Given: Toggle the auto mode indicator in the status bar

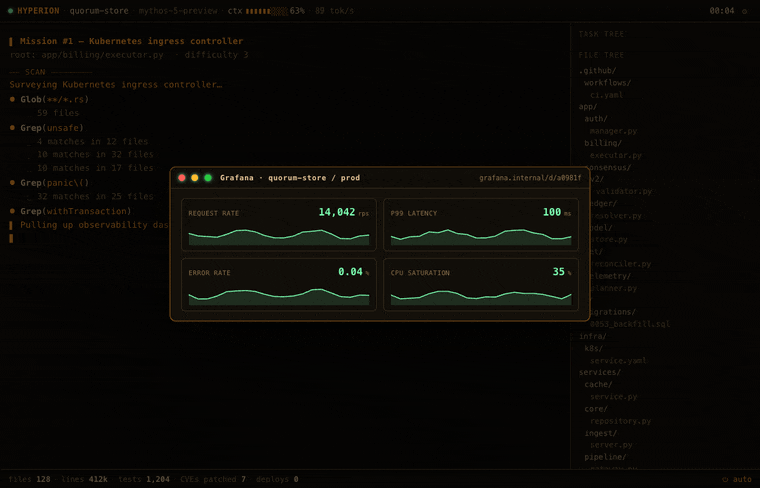Looking at the screenshot, I should 742,479.
